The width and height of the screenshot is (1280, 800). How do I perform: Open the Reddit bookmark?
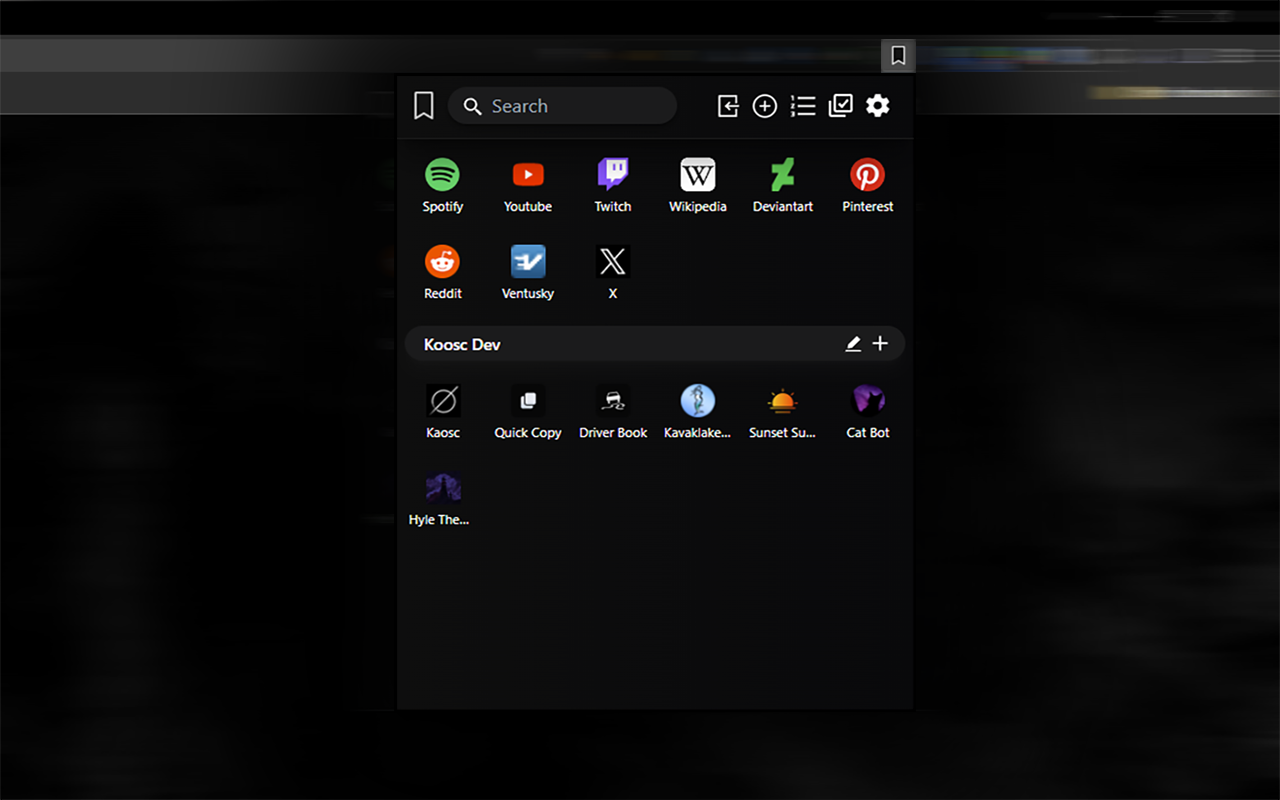442,272
